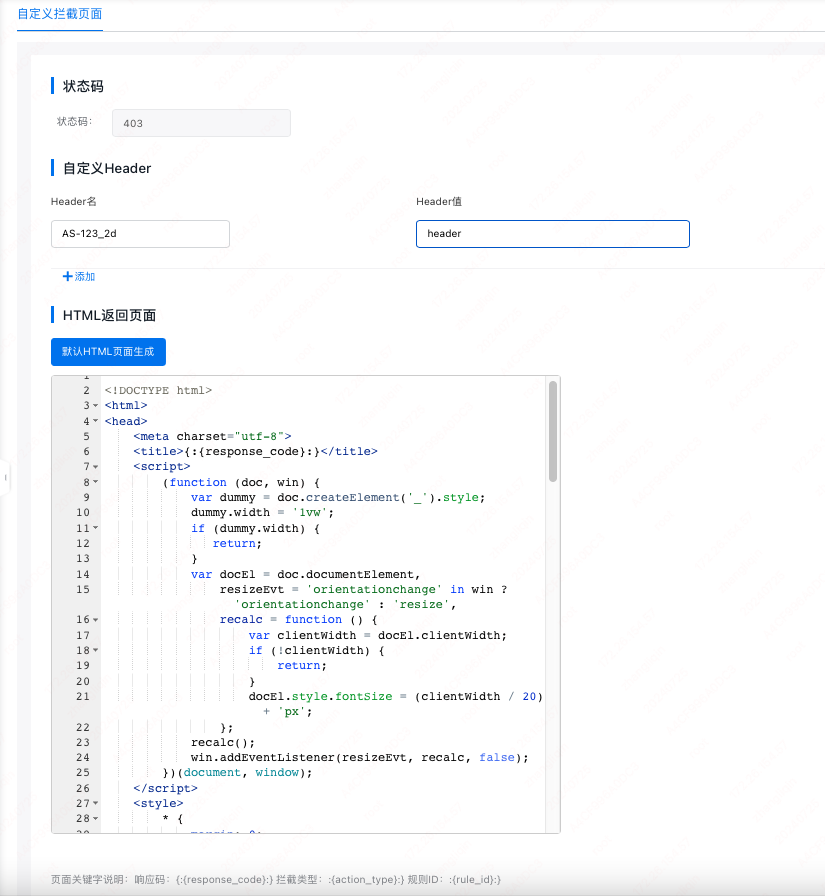The height and width of the screenshot is (896, 825).
Task: Click 'var dummy' line in editor
Action: (338, 498)
